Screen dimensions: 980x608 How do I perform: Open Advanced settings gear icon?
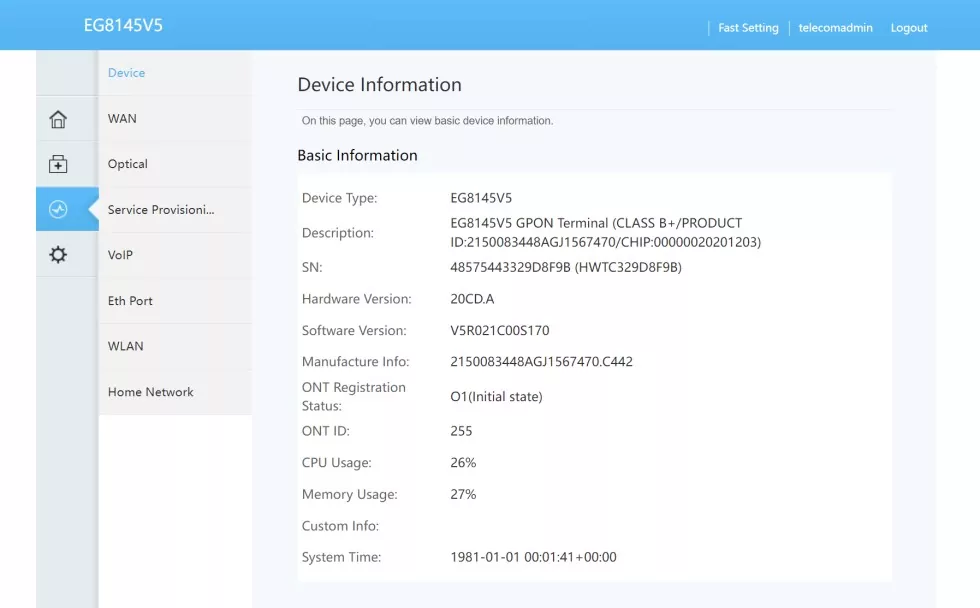[x=58, y=255]
